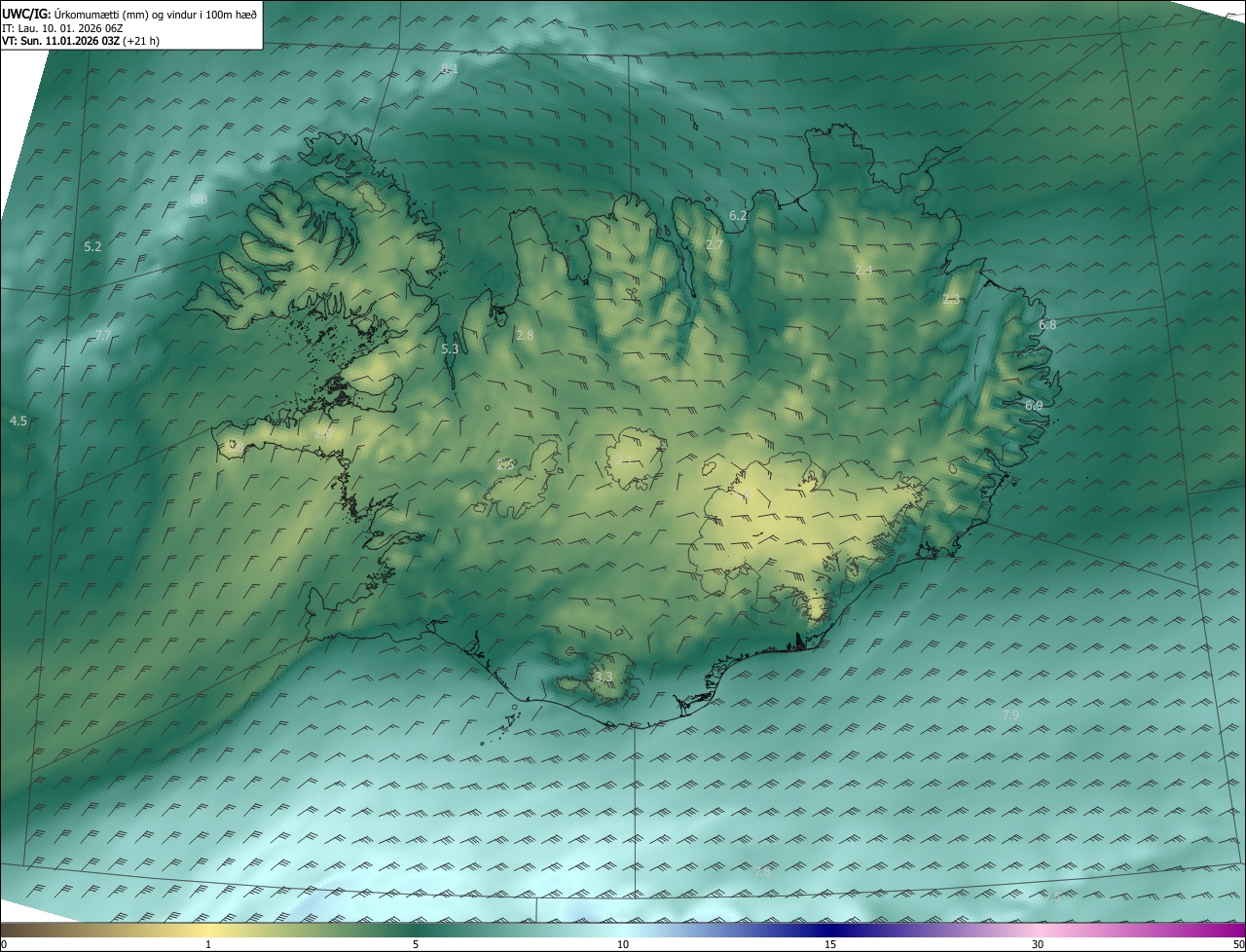Click the 6.2 value on the map
1246x952 pixels.
(738, 215)
